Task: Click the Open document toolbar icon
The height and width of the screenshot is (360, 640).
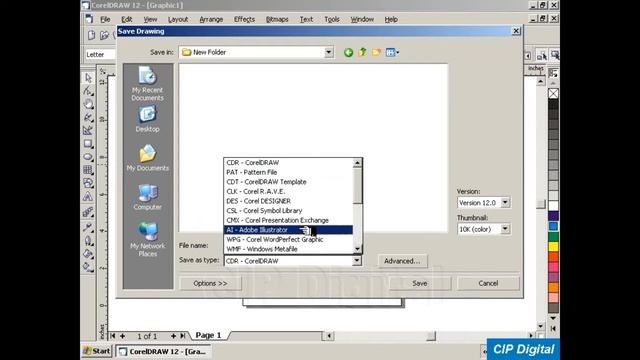Action: click(x=104, y=35)
